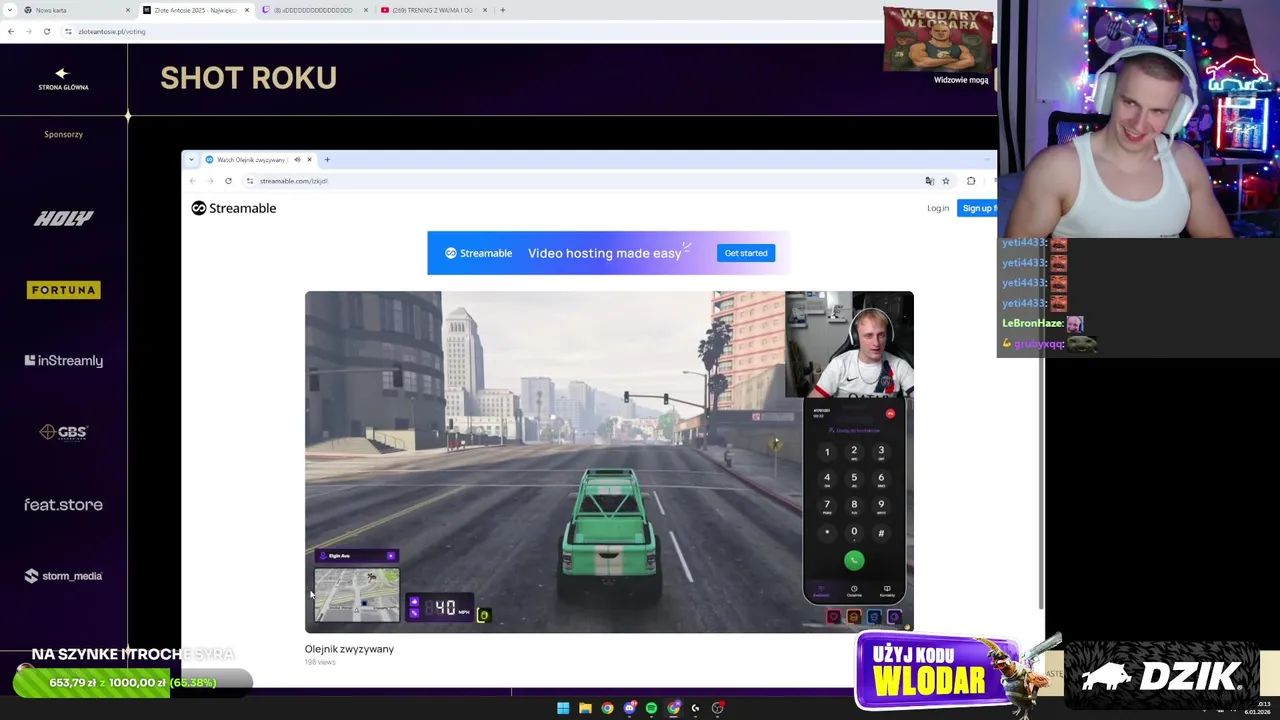Switch to the Nowa karta browser tab
Image resolution: width=1280 pixels, height=720 pixels.
coord(75,10)
